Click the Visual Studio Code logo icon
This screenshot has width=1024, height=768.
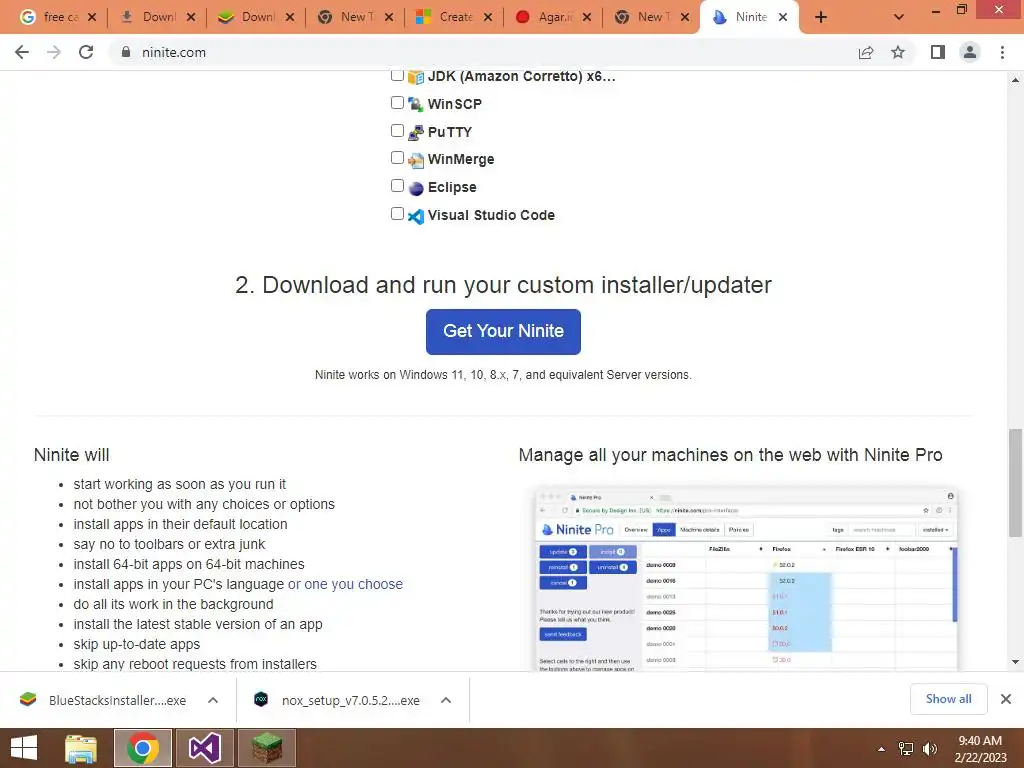415,216
